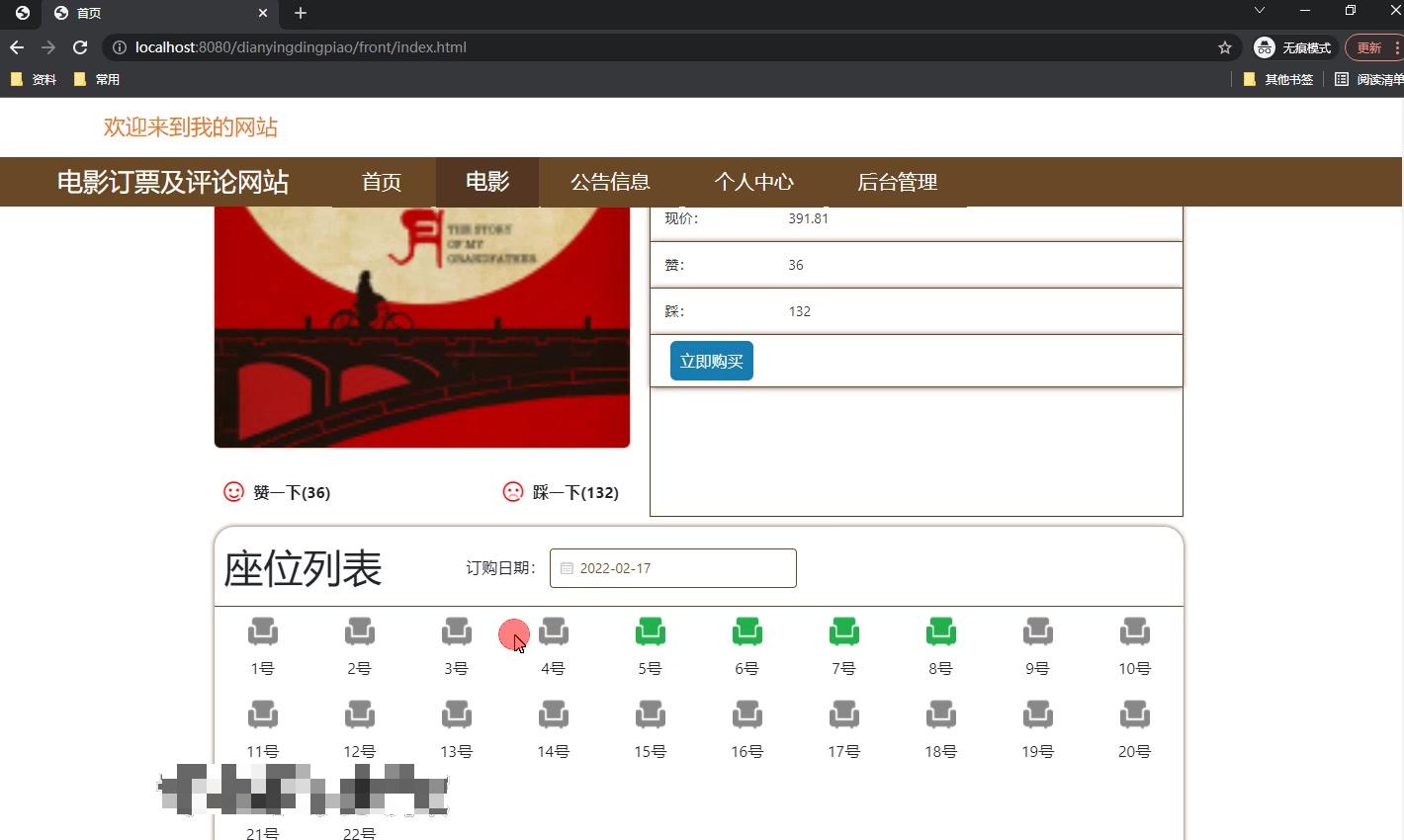Viewport: 1404px width, 840px height.
Task: Click the 立即购买 button
Action: tap(712, 361)
